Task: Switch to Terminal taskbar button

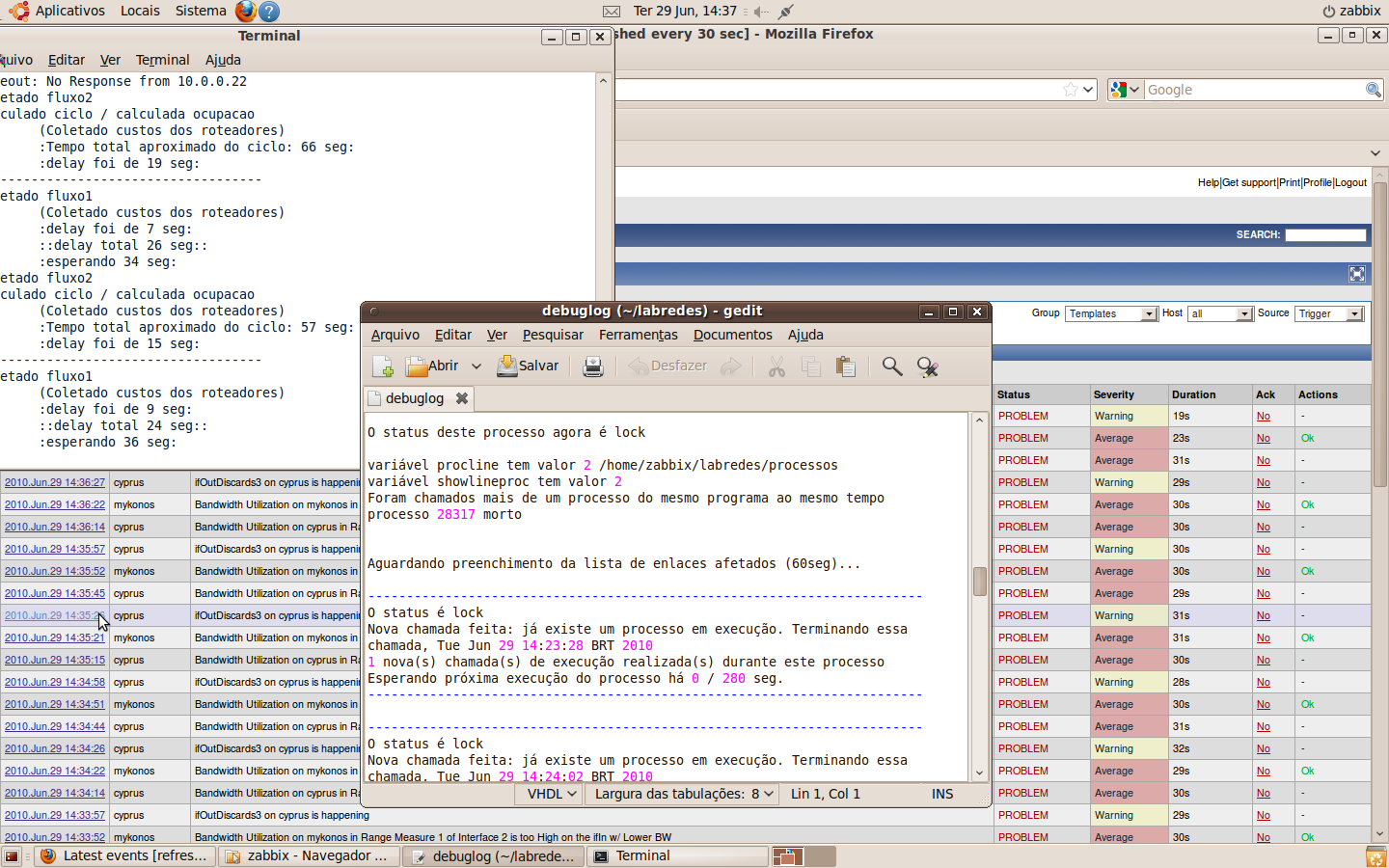Action: tap(678, 856)
